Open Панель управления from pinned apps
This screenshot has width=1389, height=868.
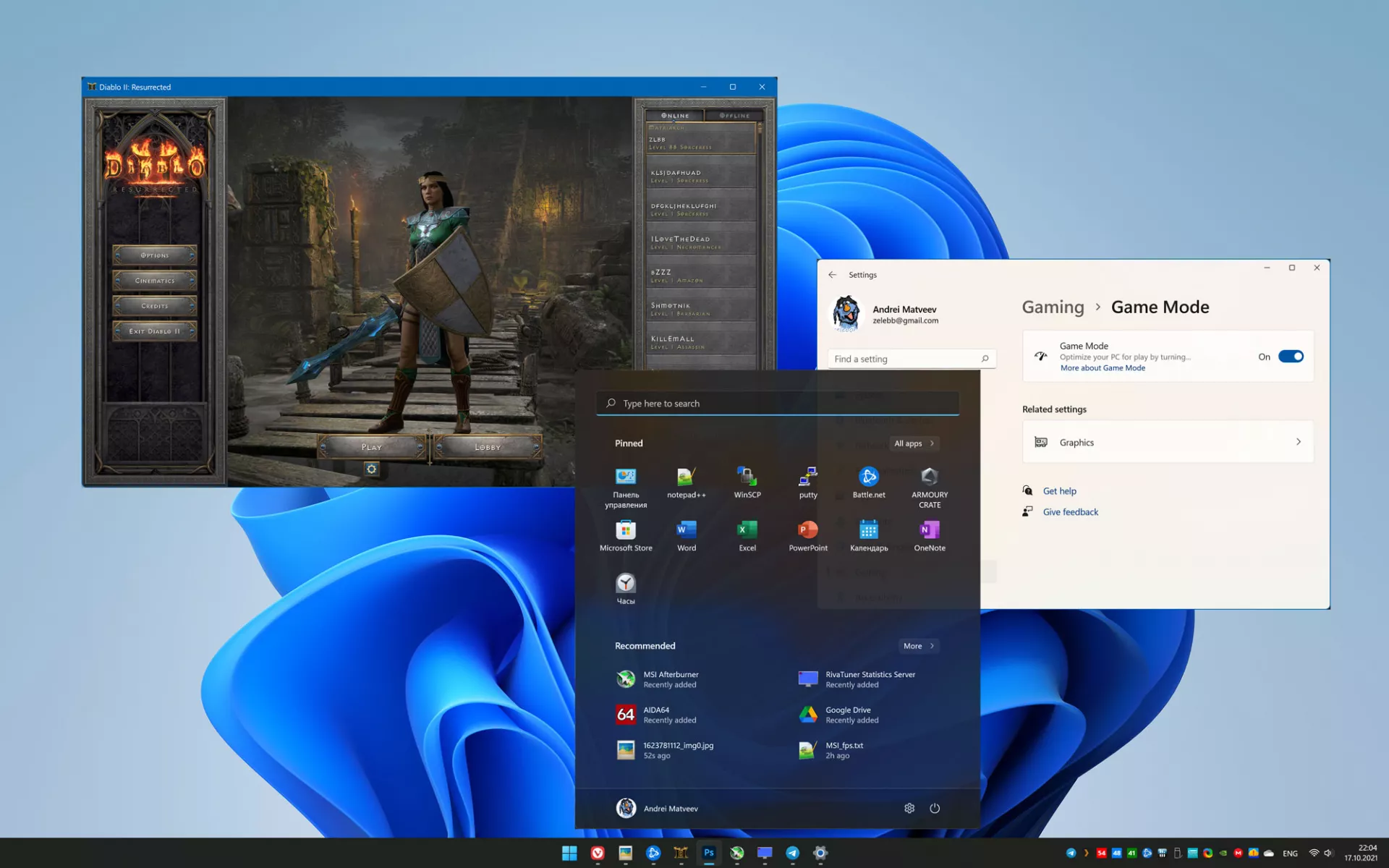pyautogui.click(x=626, y=488)
